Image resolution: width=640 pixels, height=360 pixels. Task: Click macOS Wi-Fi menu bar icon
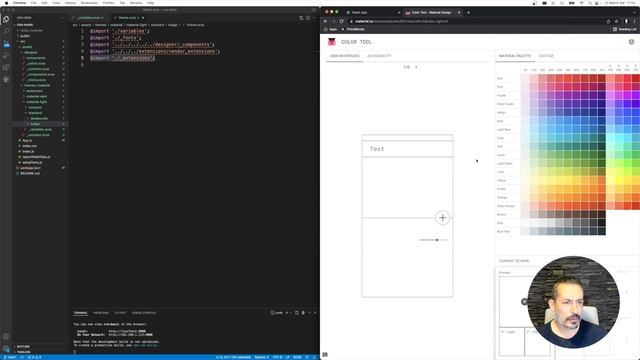tap(581, 3)
